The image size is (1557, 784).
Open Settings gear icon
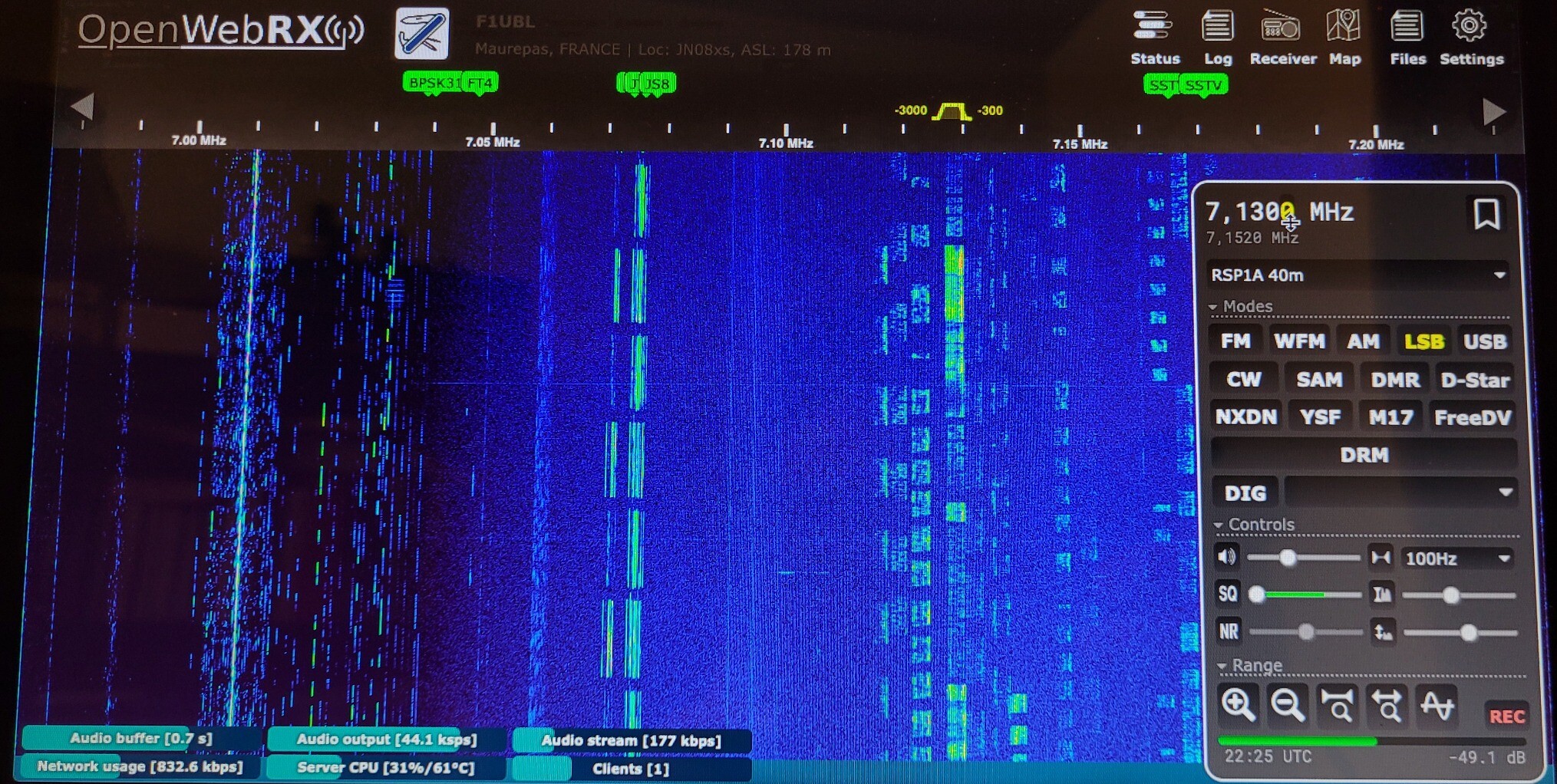(1470, 37)
